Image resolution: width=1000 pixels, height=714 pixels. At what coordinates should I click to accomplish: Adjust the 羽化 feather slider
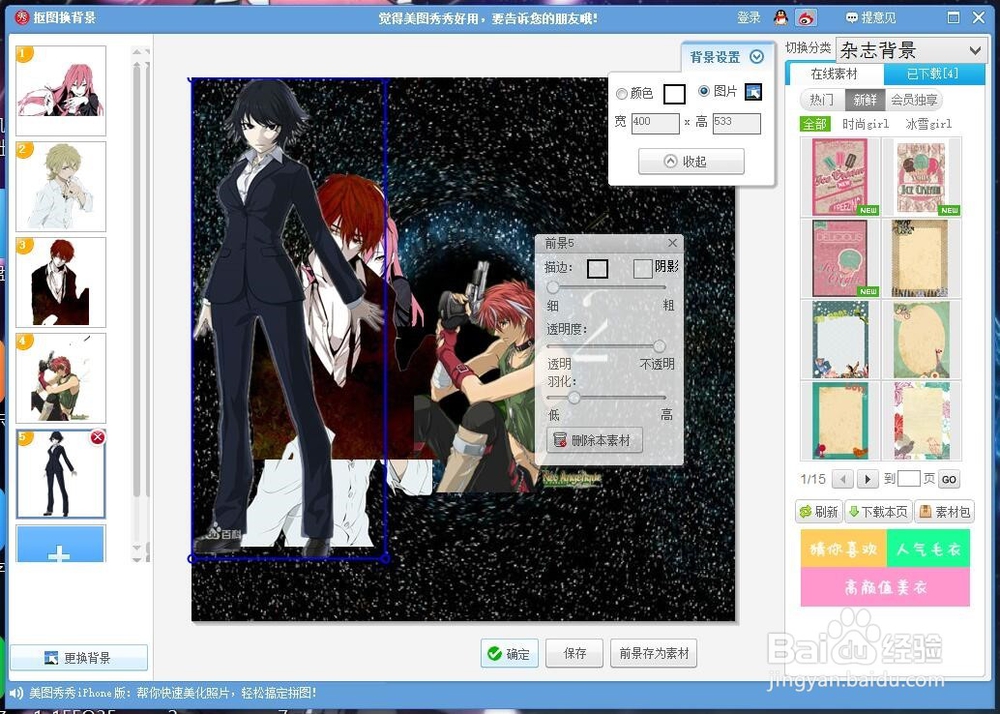(x=574, y=398)
